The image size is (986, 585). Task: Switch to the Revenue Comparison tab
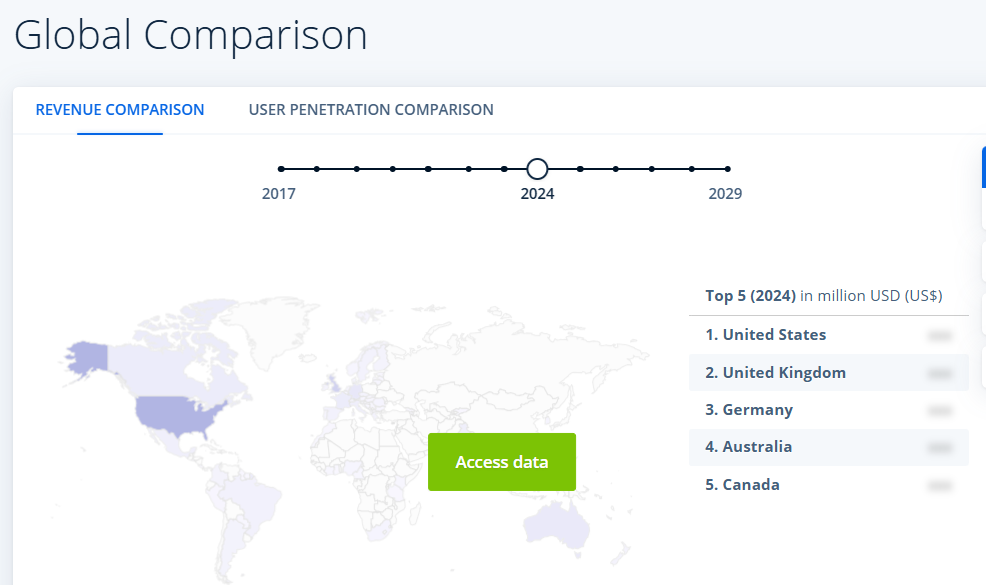tap(120, 110)
